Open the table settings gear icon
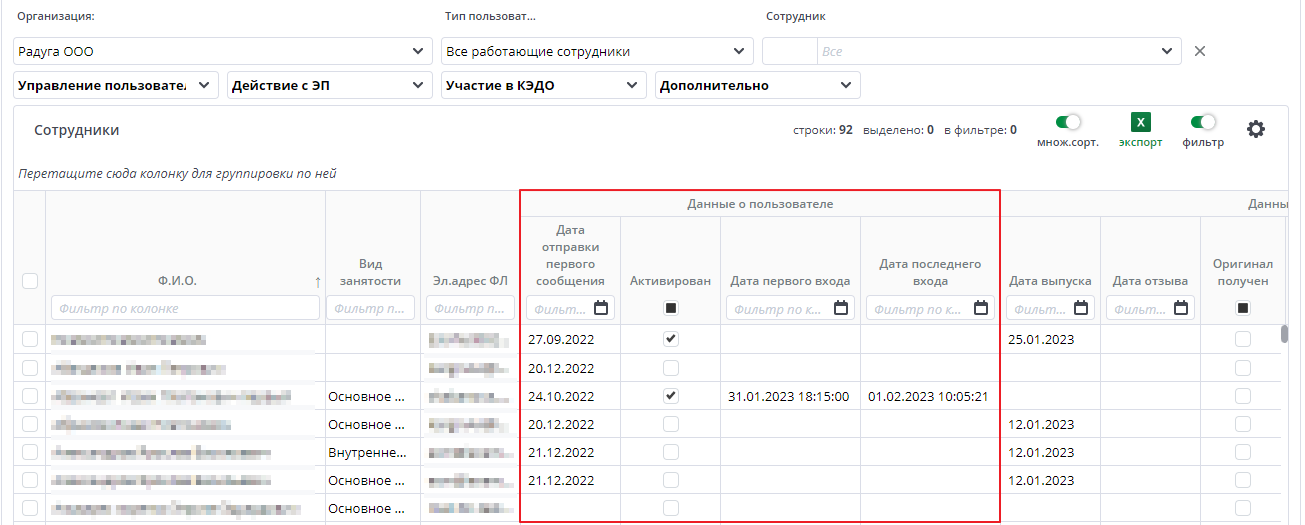Screen dimensions: 1305x525 pyautogui.click(x=1256, y=129)
